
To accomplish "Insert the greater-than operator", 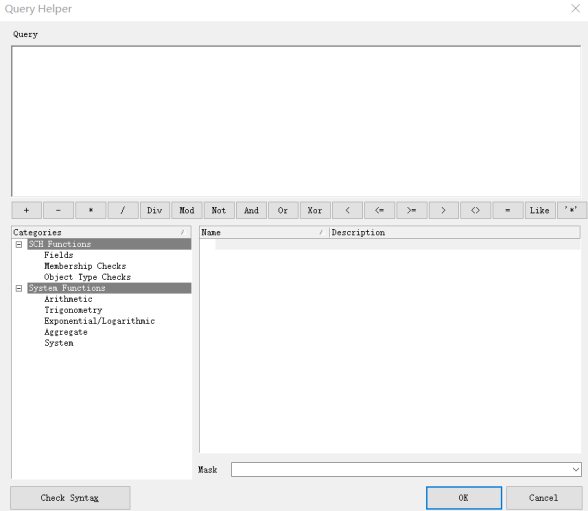I will tap(444, 210).
